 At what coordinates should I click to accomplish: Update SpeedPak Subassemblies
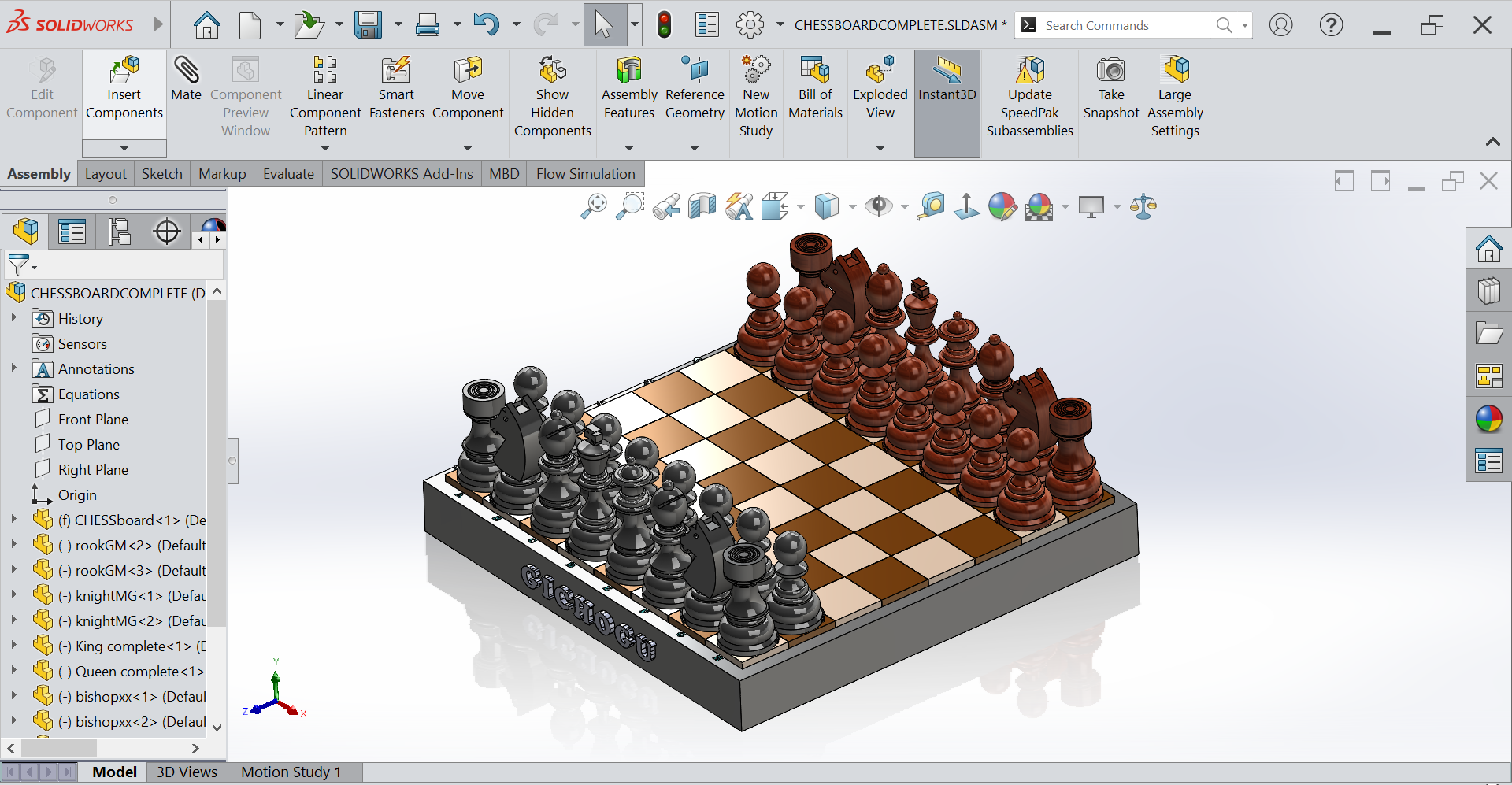point(1030,97)
